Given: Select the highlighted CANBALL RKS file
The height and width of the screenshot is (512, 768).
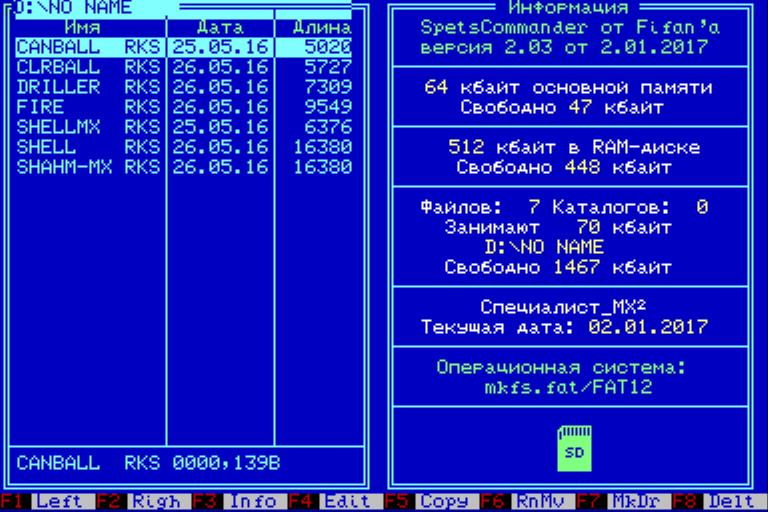Looking at the screenshot, I should click(x=90, y=47).
